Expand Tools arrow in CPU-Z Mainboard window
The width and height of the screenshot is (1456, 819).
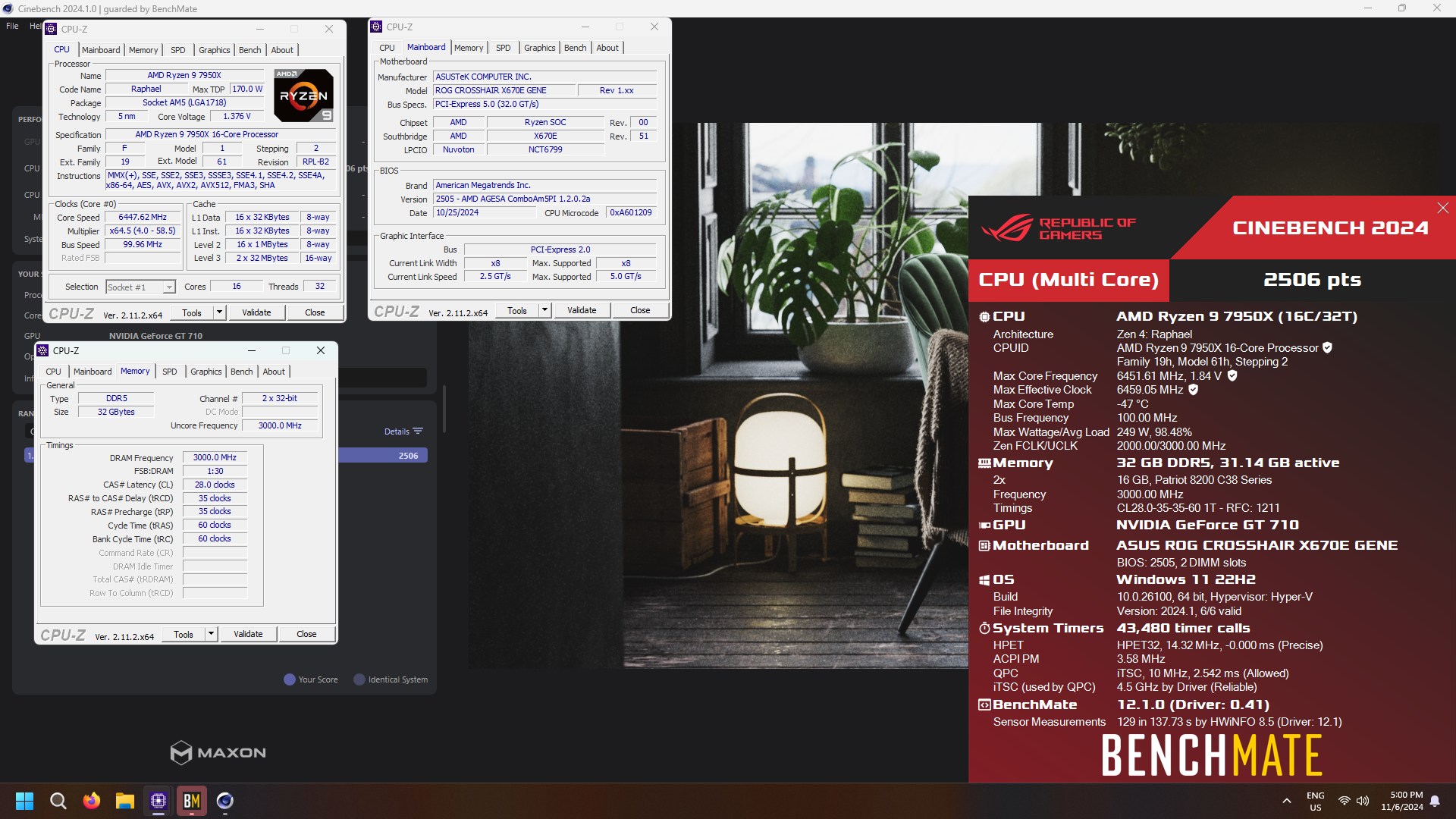[544, 310]
